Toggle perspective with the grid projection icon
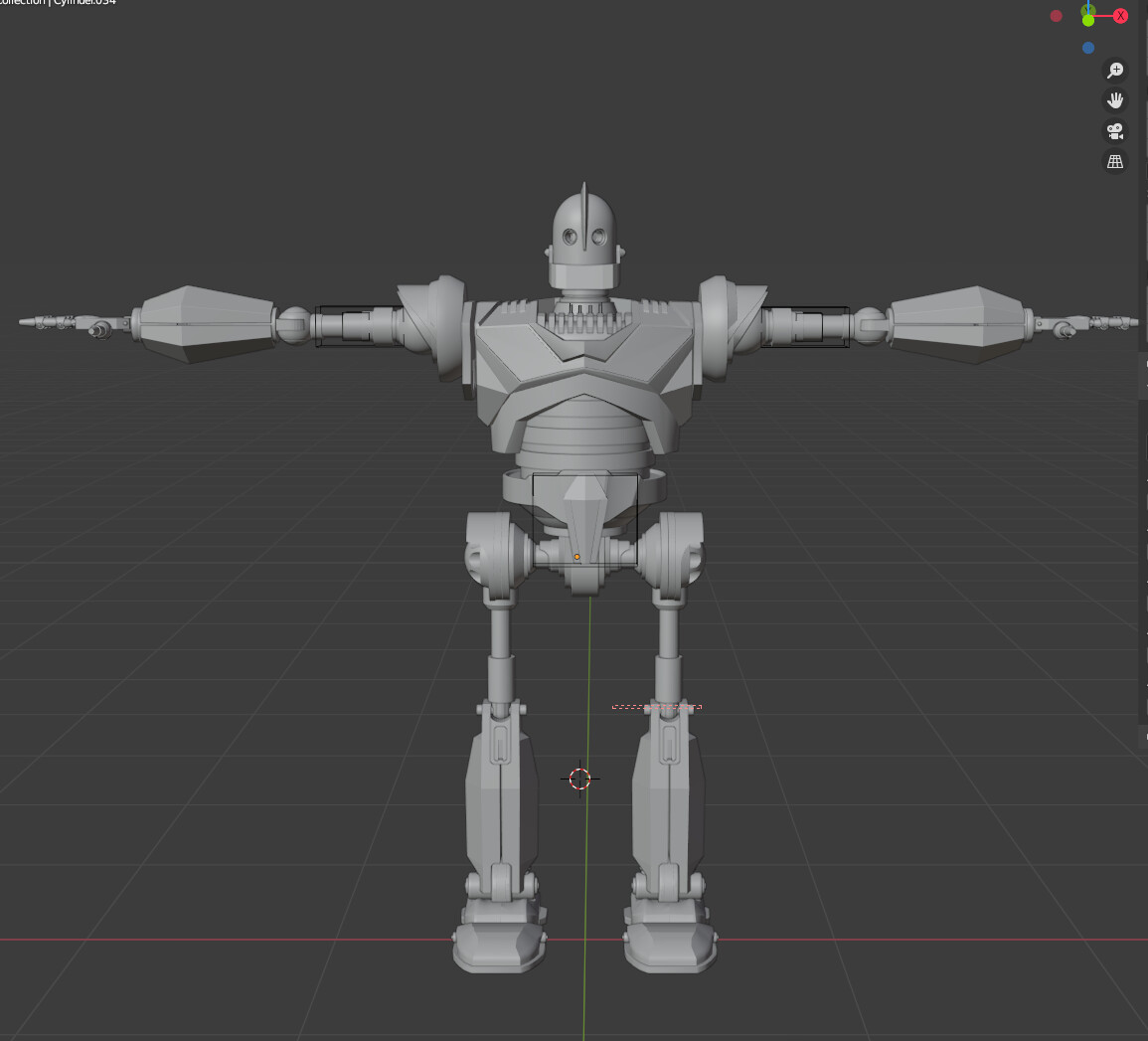1148x1041 pixels. click(x=1115, y=160)
